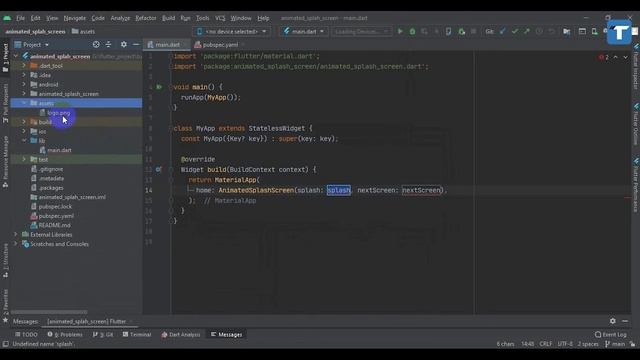Open the device selector dropdown
This screenshot has height=360, width=640.
[231, 31]
